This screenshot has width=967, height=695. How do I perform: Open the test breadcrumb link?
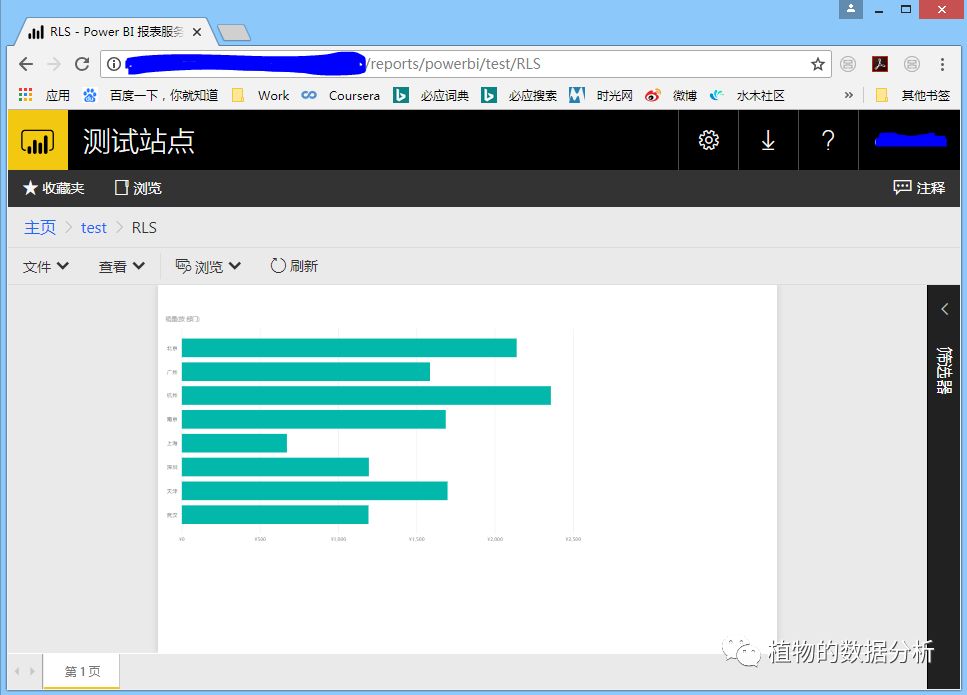pos(94,228)
